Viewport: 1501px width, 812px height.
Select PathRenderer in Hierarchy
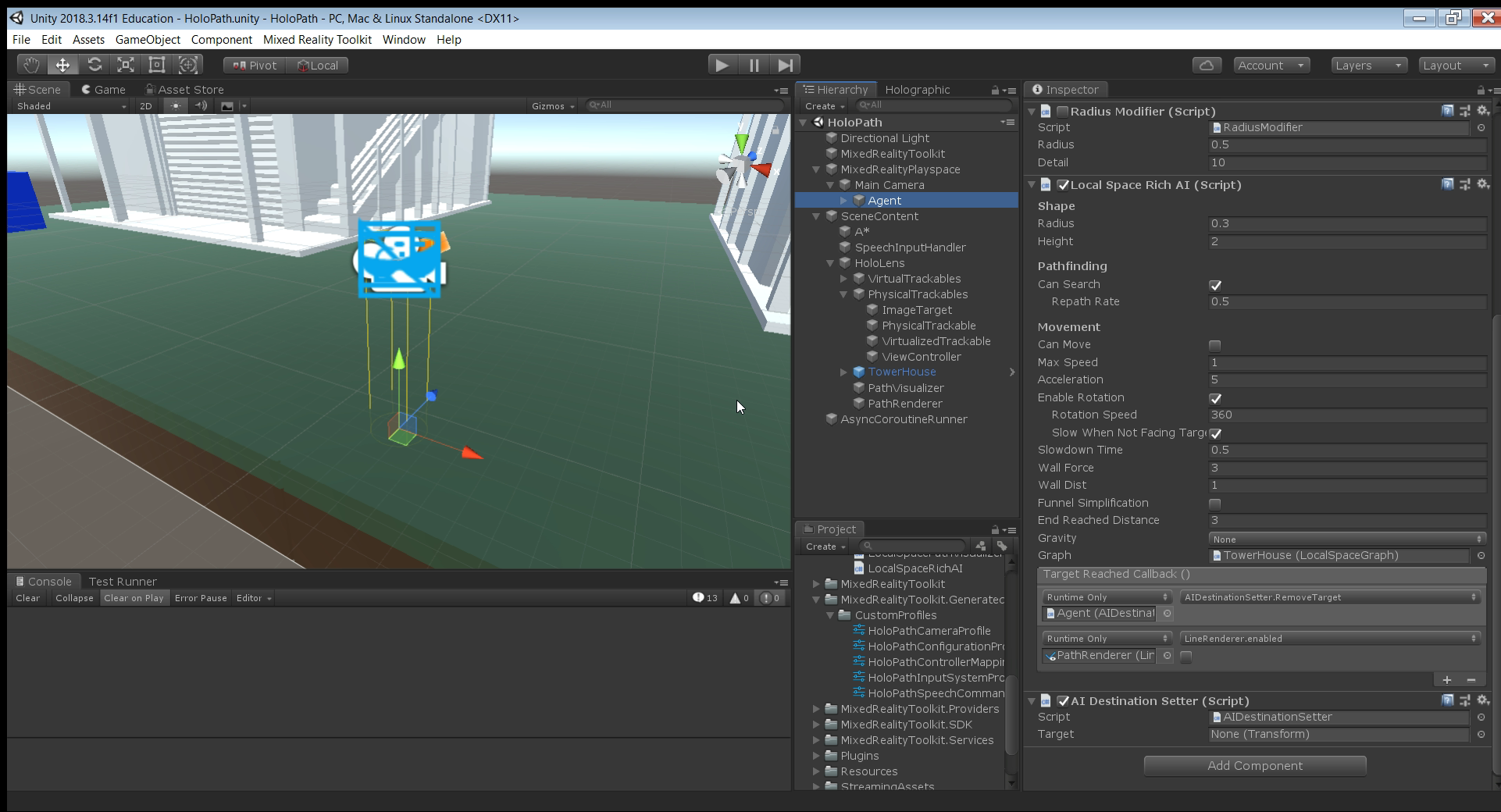(x=905, y=404)
